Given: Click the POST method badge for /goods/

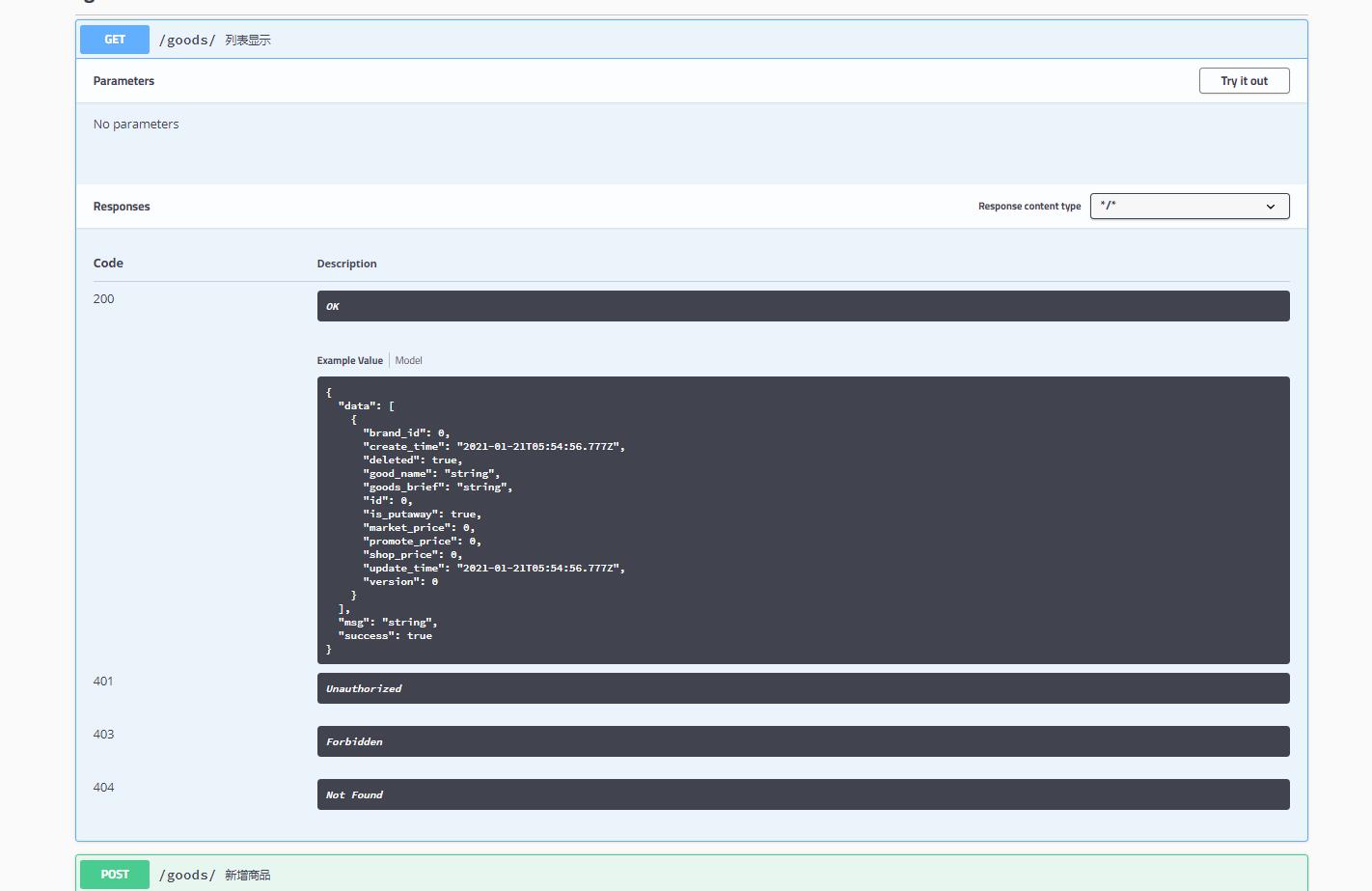Looking at the screenshot, I should click(x=115, y=875).
